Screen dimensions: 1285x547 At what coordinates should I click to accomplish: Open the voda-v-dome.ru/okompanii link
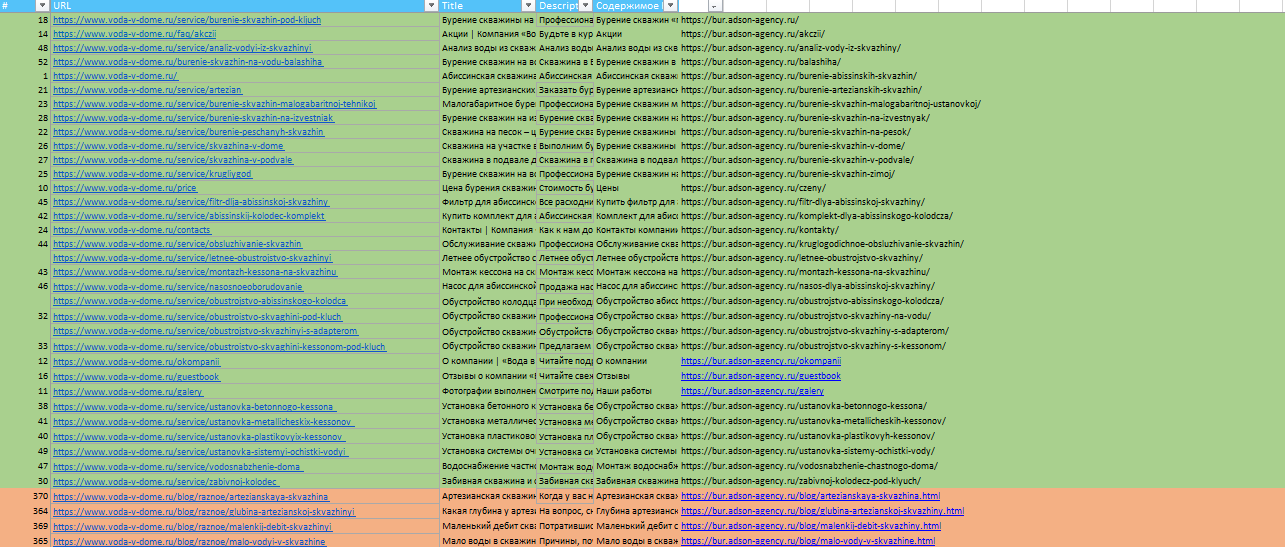click(136, 361)
